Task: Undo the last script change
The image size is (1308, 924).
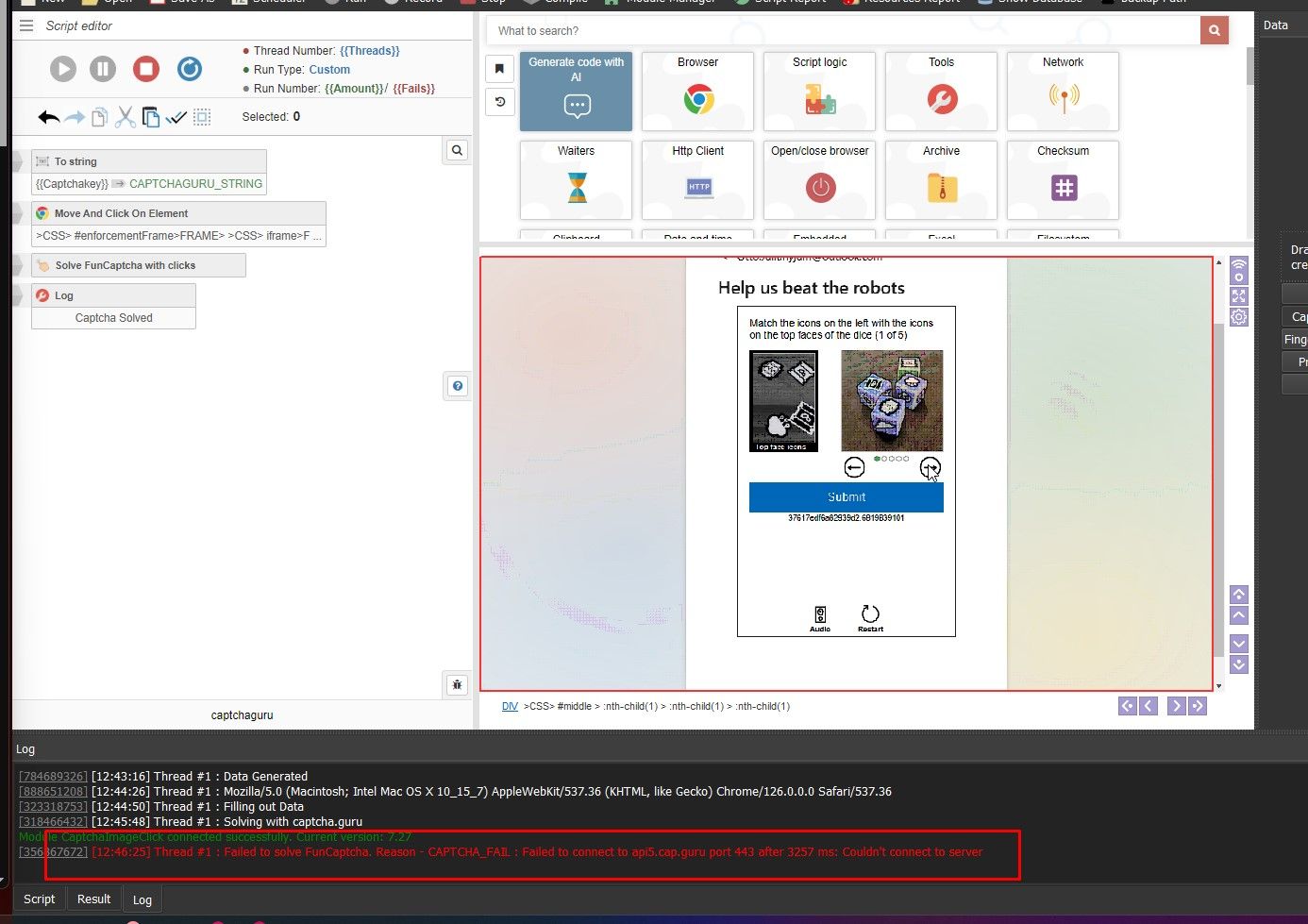Action: click(x=47, y=116)
